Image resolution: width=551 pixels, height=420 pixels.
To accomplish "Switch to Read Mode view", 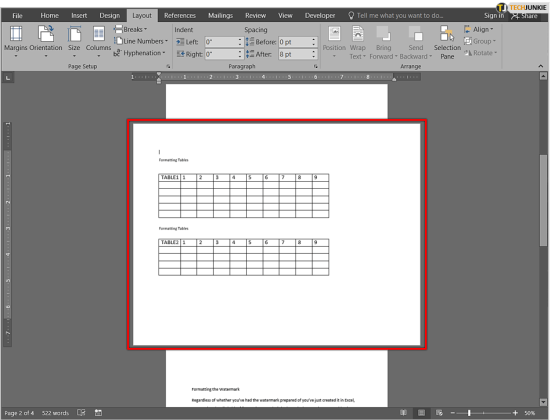I will 403,413.
